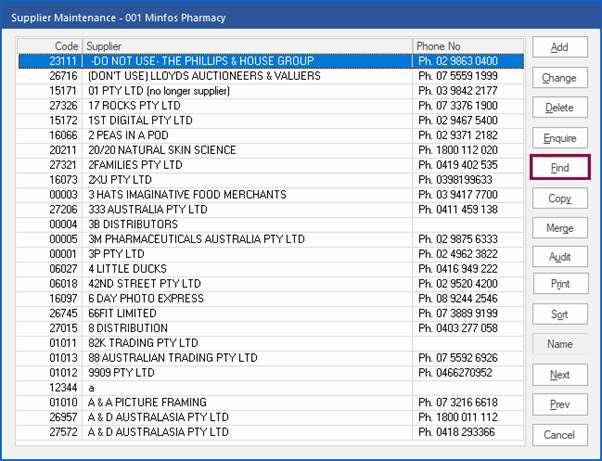Click phone Ph. 0466270952
602x461 pixels.
[455, 373]
